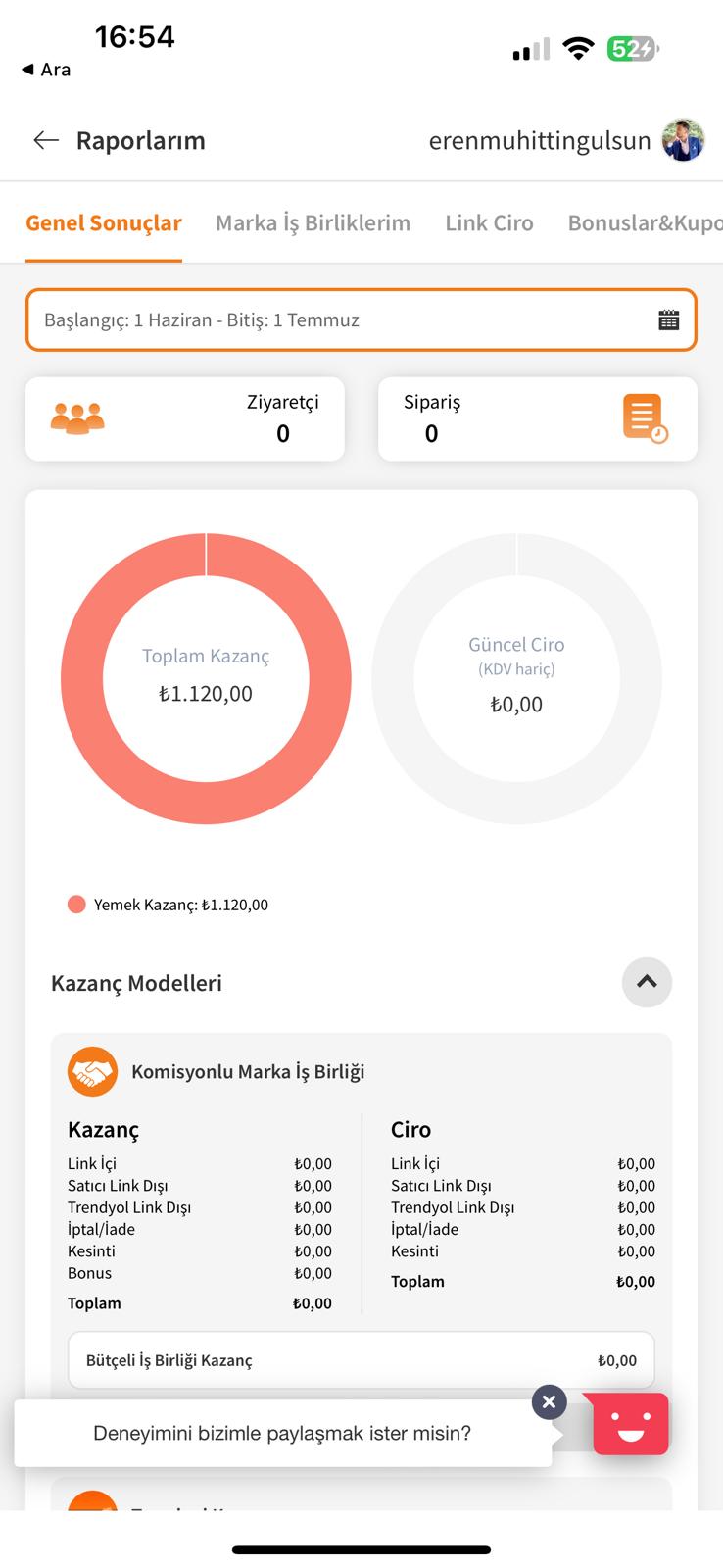Tap the Sipariş order document icon
This screenshot has width=723, height=1568.
[645, 418]
